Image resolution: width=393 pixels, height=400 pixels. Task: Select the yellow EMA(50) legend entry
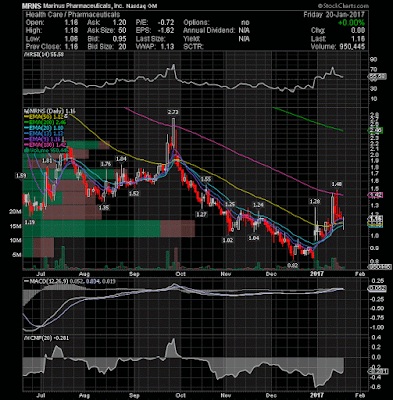pos(45,116)
